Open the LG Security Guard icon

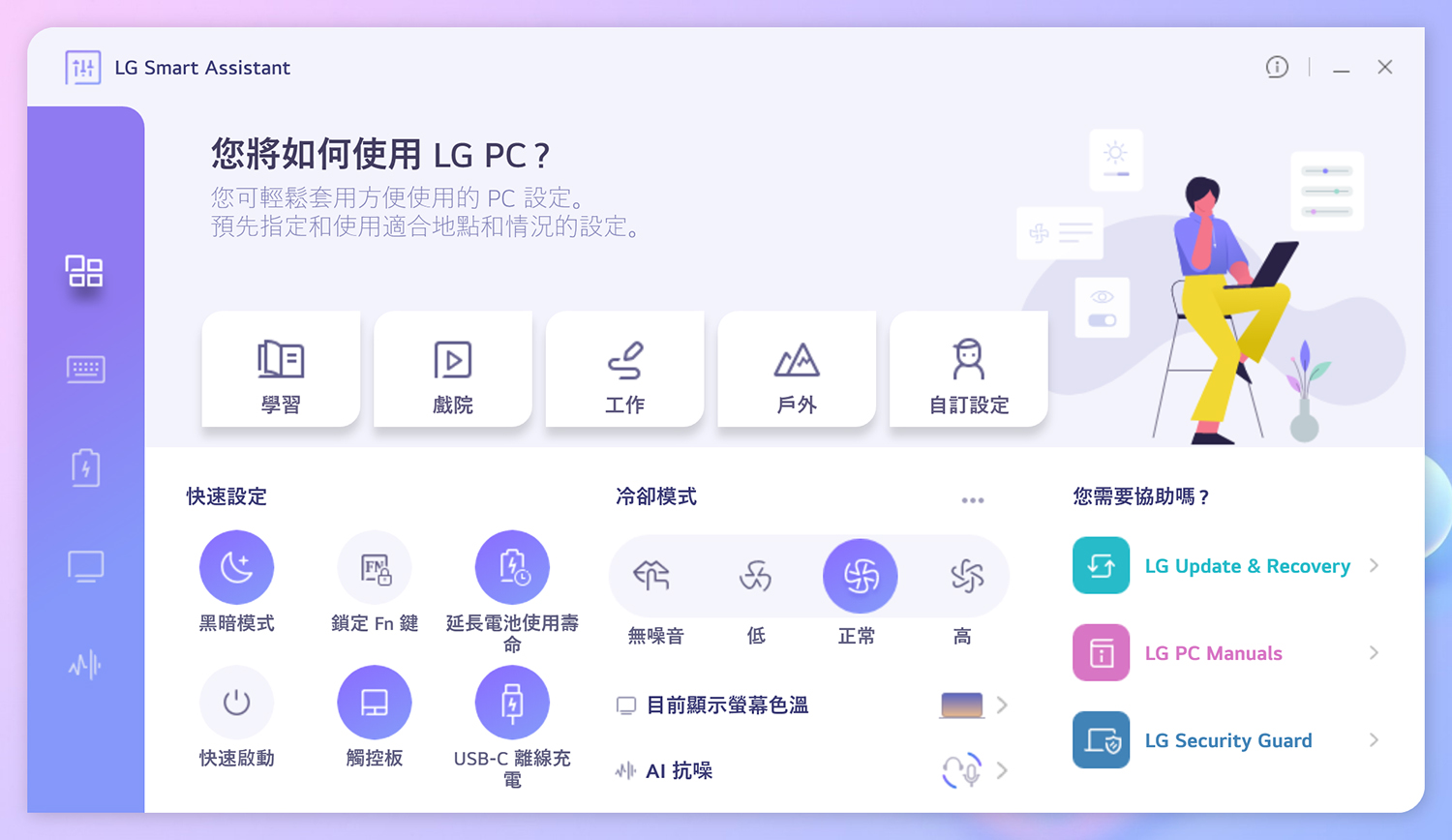[x=1101, y=740]
